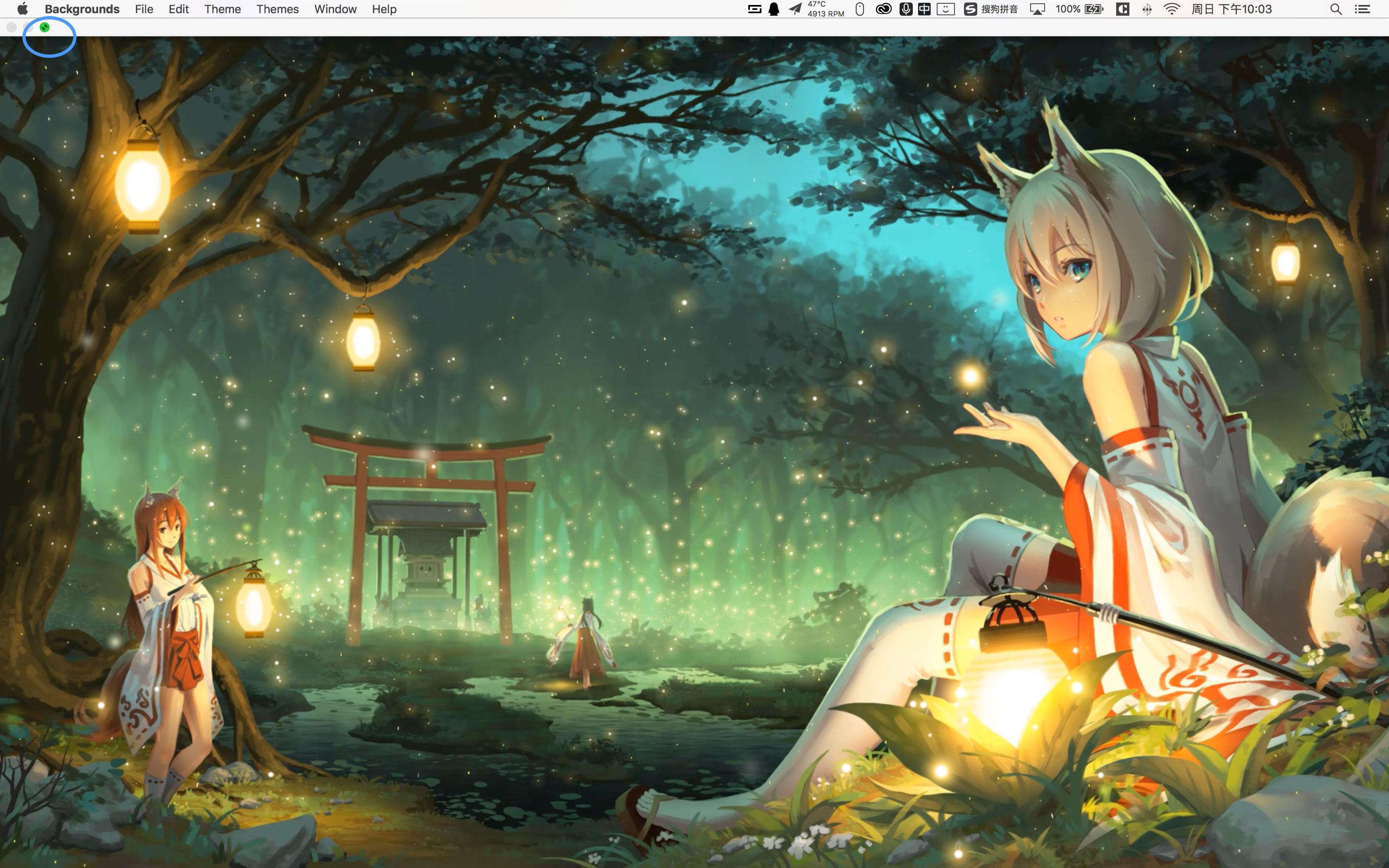Open the Backgrounds app menu
This screenshot has height=868, width=1389.
[82, 9]
